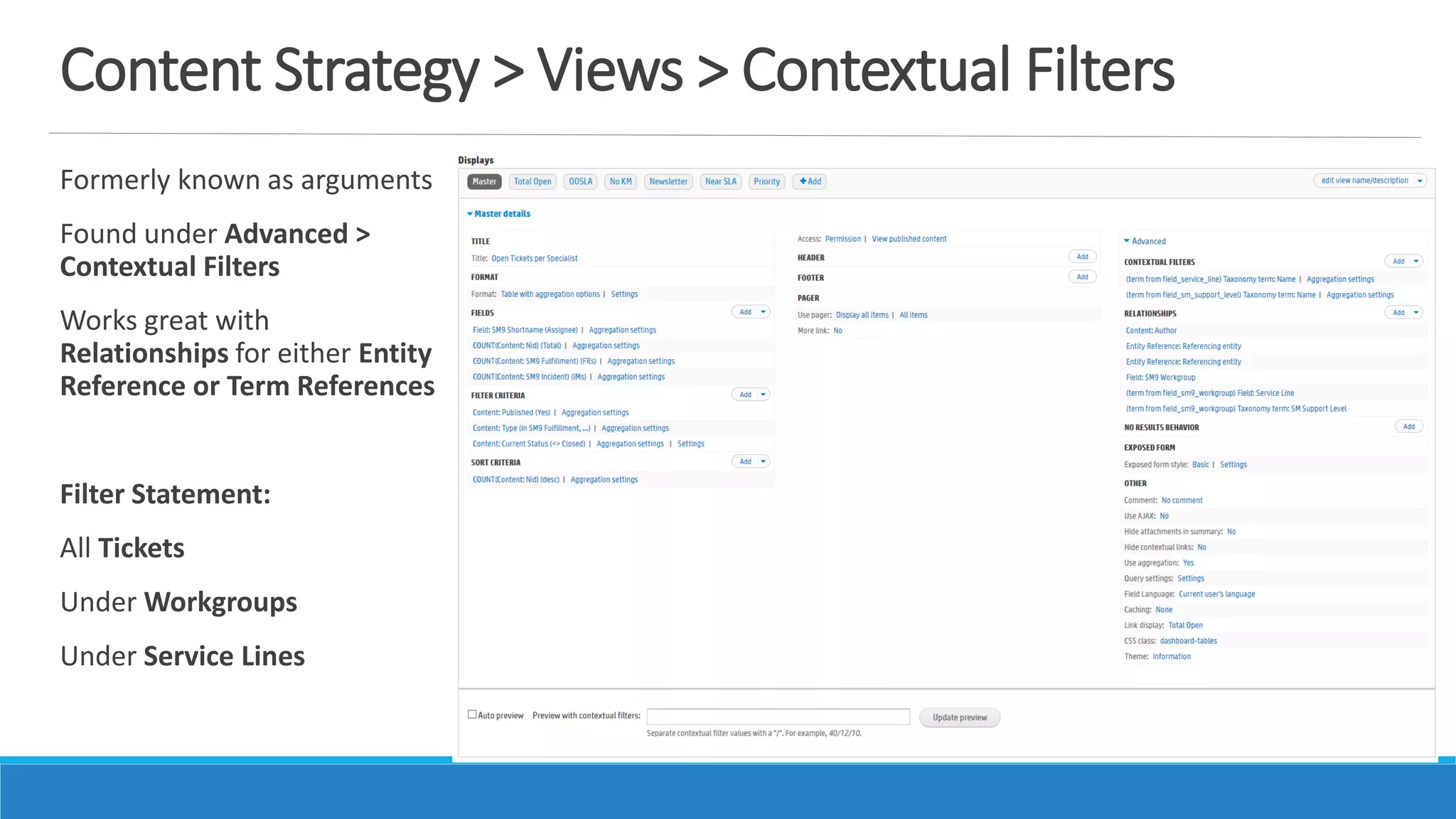Click Add button in Header section
This screenshot has width=1456, height=819.
point(1082,257)
